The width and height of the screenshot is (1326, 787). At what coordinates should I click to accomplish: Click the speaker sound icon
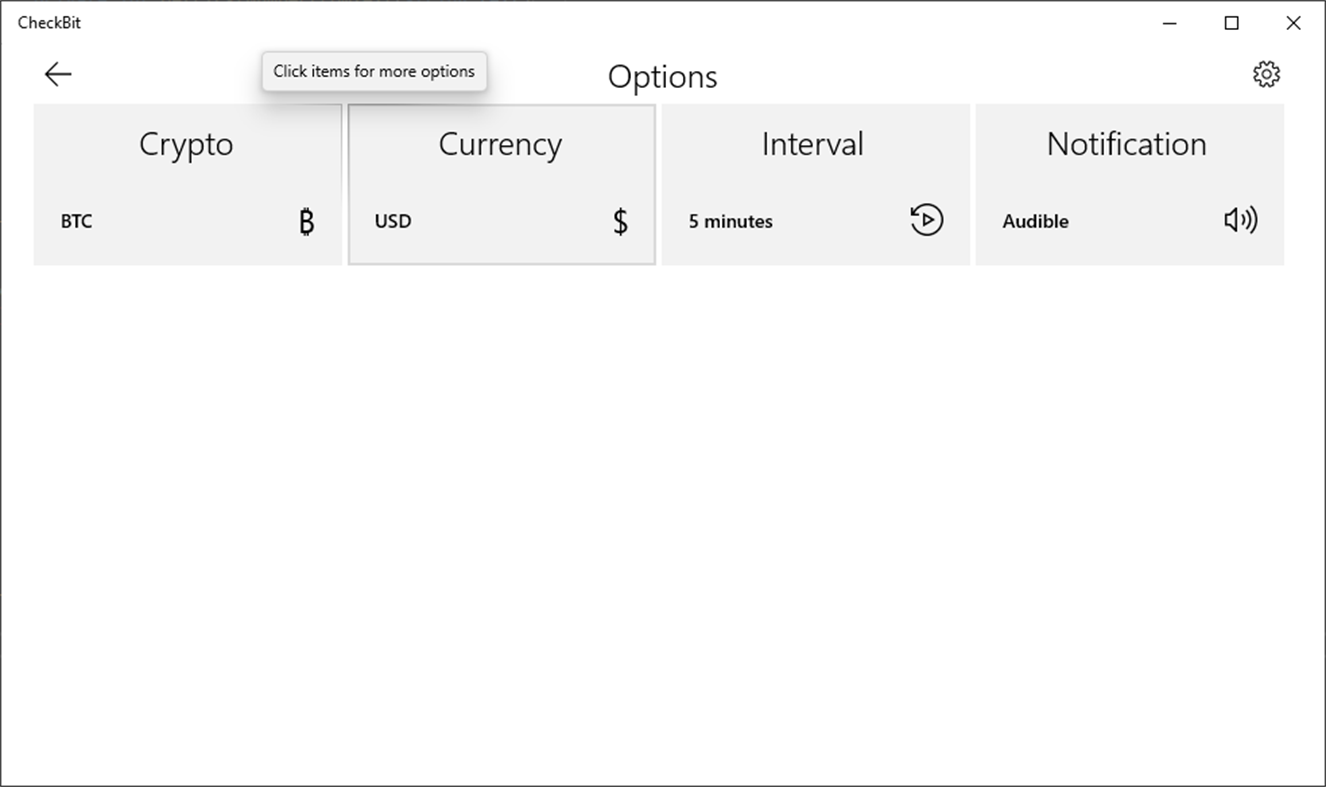click(1240, 220)
